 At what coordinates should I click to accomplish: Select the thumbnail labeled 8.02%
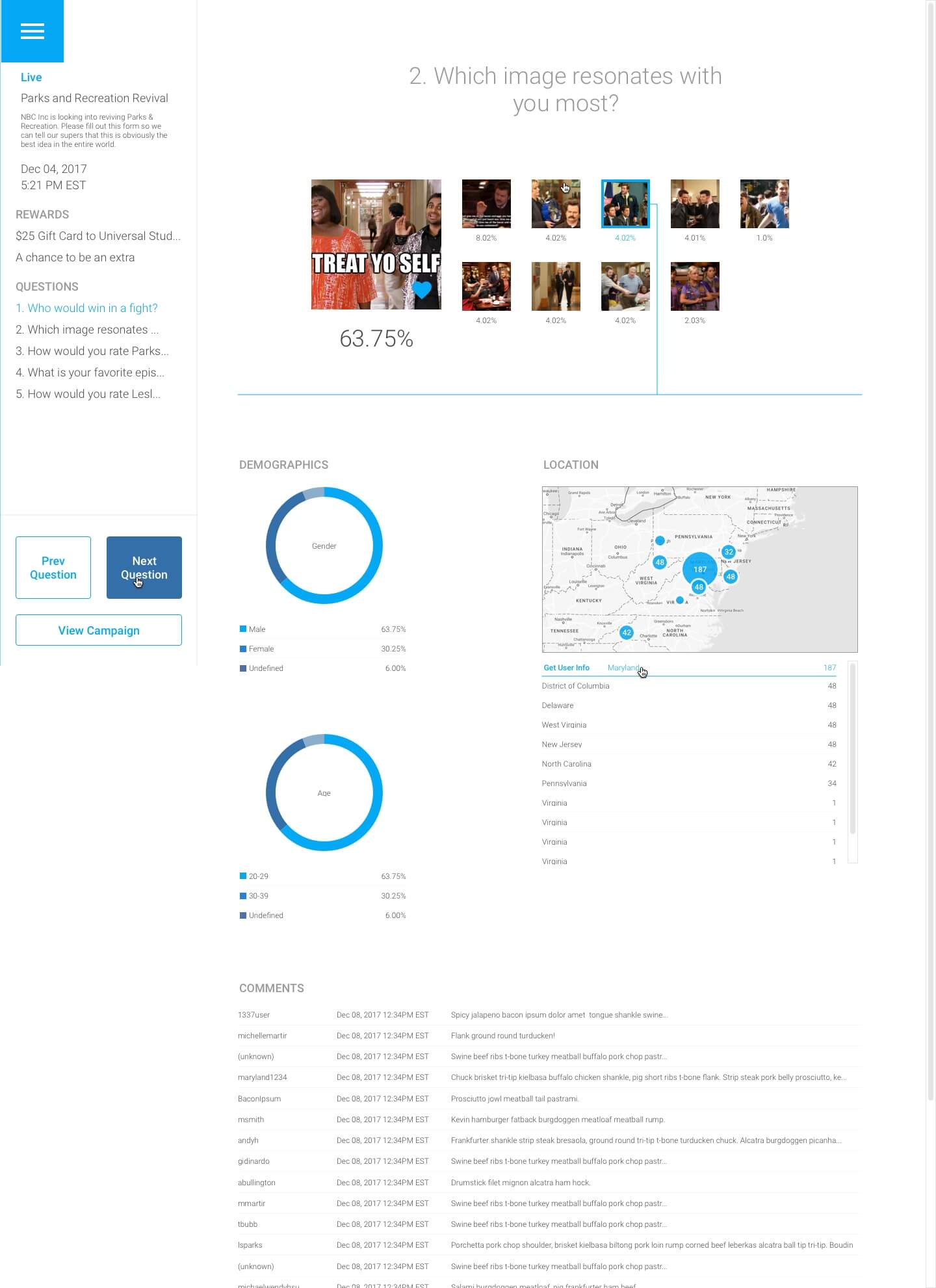[x=486, y=204]
